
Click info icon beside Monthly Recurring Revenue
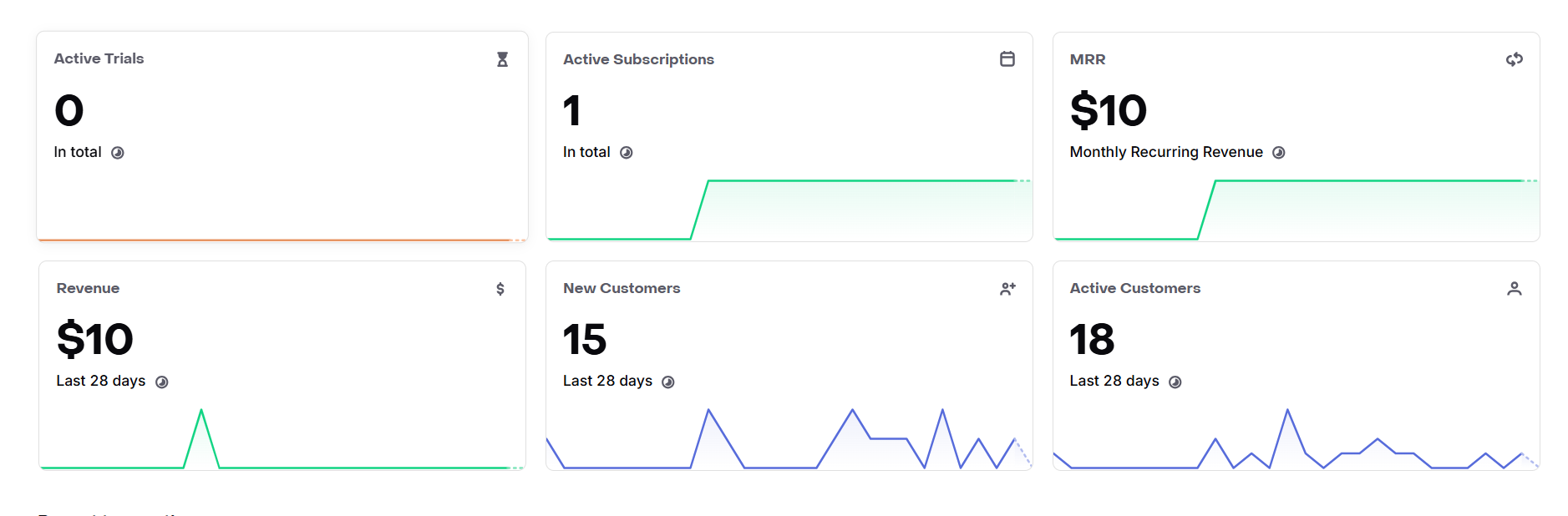tap(1278, 153)
